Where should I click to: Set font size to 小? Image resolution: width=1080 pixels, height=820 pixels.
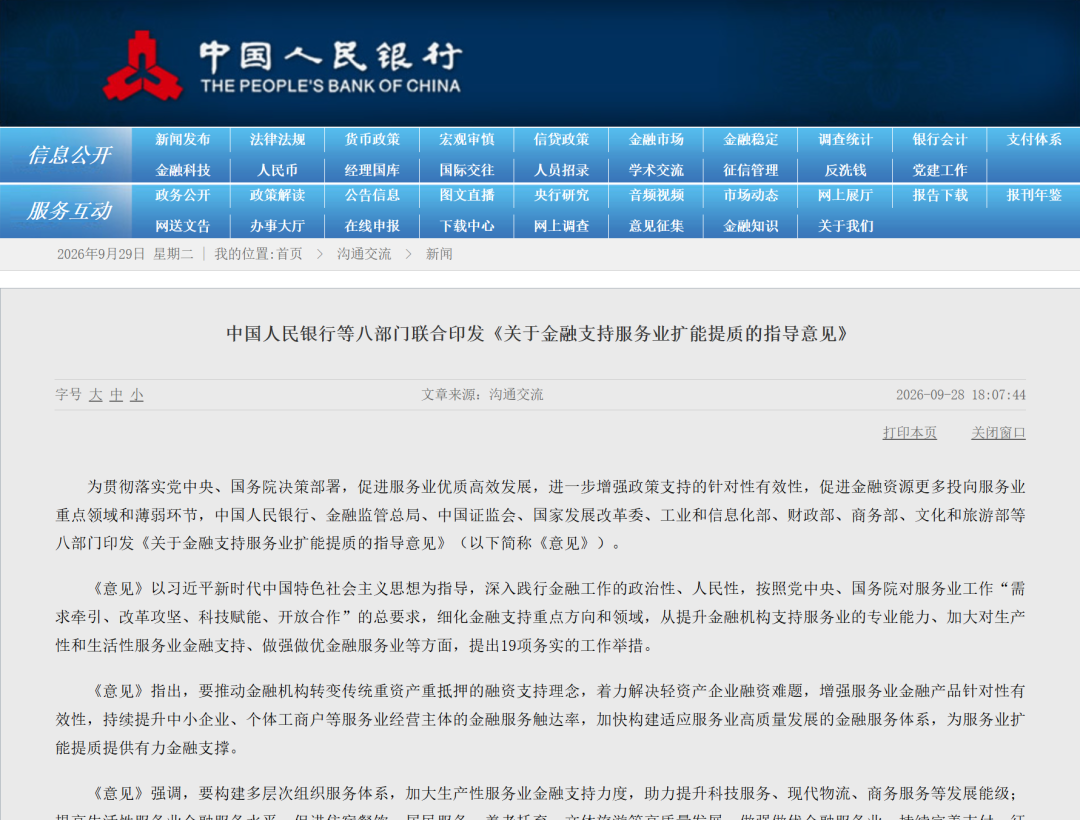(x=137, y=395)
